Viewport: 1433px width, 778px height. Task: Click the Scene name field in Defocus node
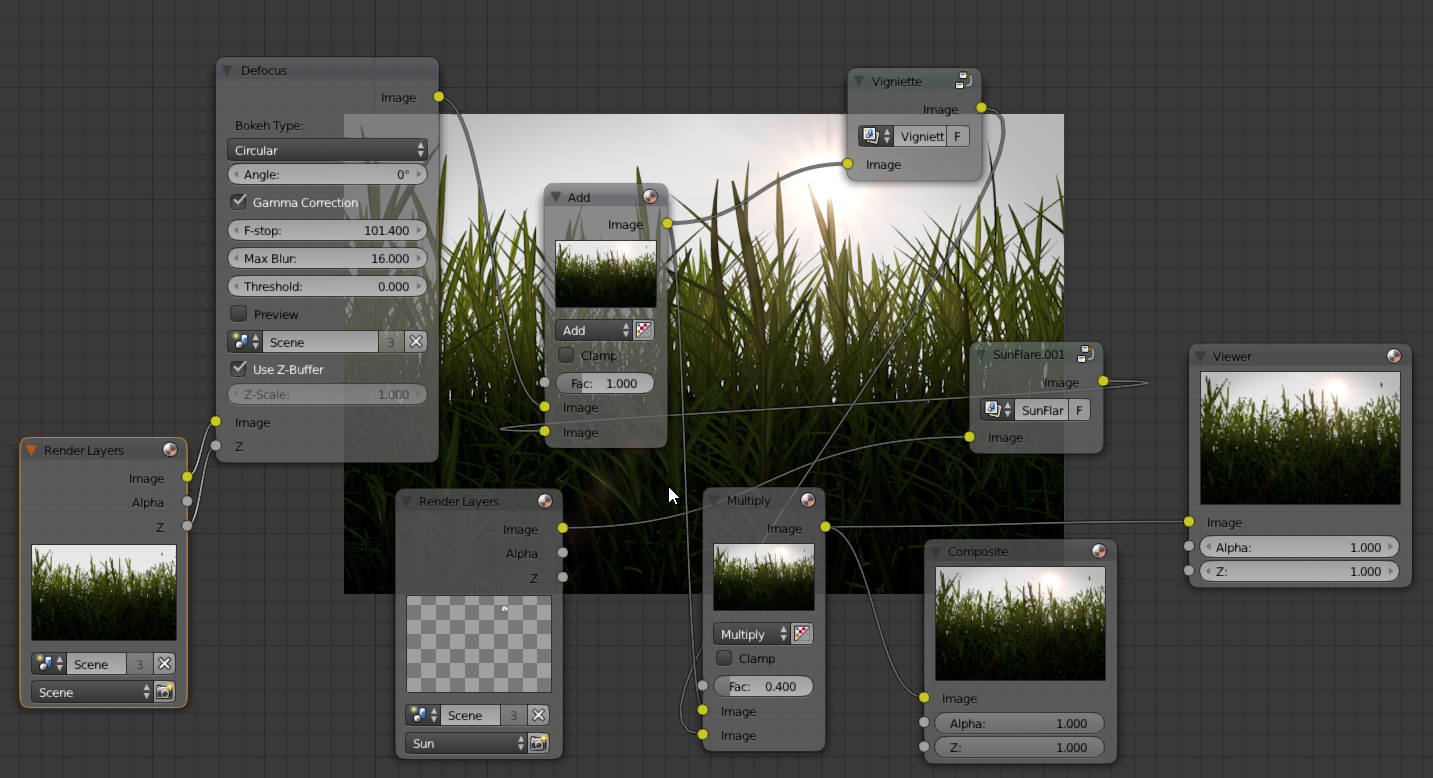pos(321,342)
